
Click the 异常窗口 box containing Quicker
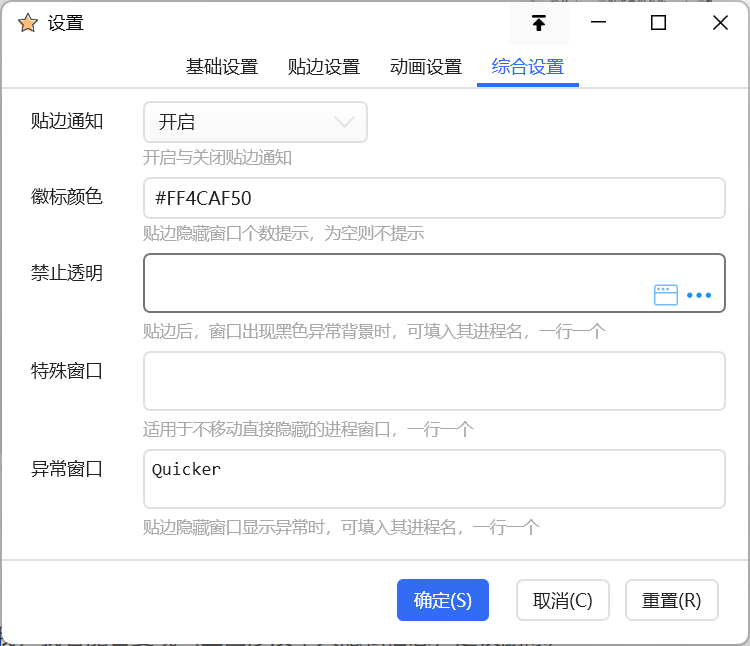pos(434,479)
